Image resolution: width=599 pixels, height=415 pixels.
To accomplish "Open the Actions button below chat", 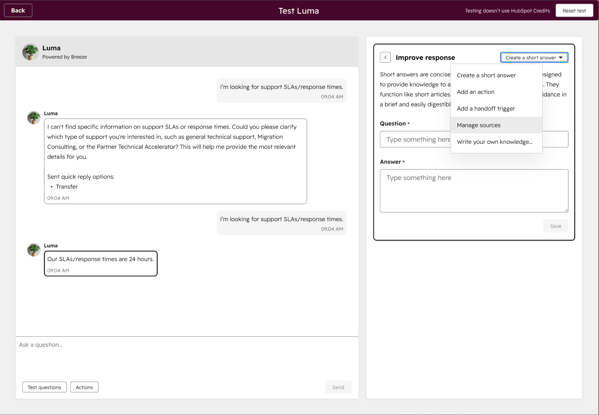I will [84, 387].
